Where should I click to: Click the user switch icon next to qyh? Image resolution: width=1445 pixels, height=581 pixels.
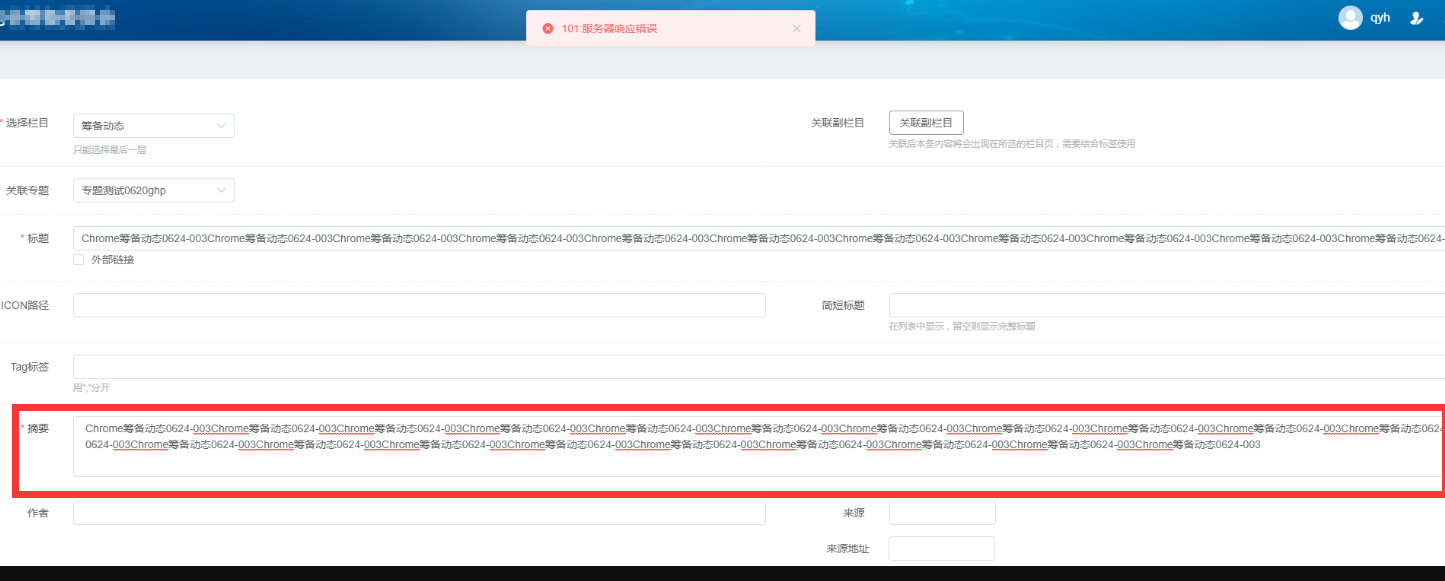[1416, 18]
